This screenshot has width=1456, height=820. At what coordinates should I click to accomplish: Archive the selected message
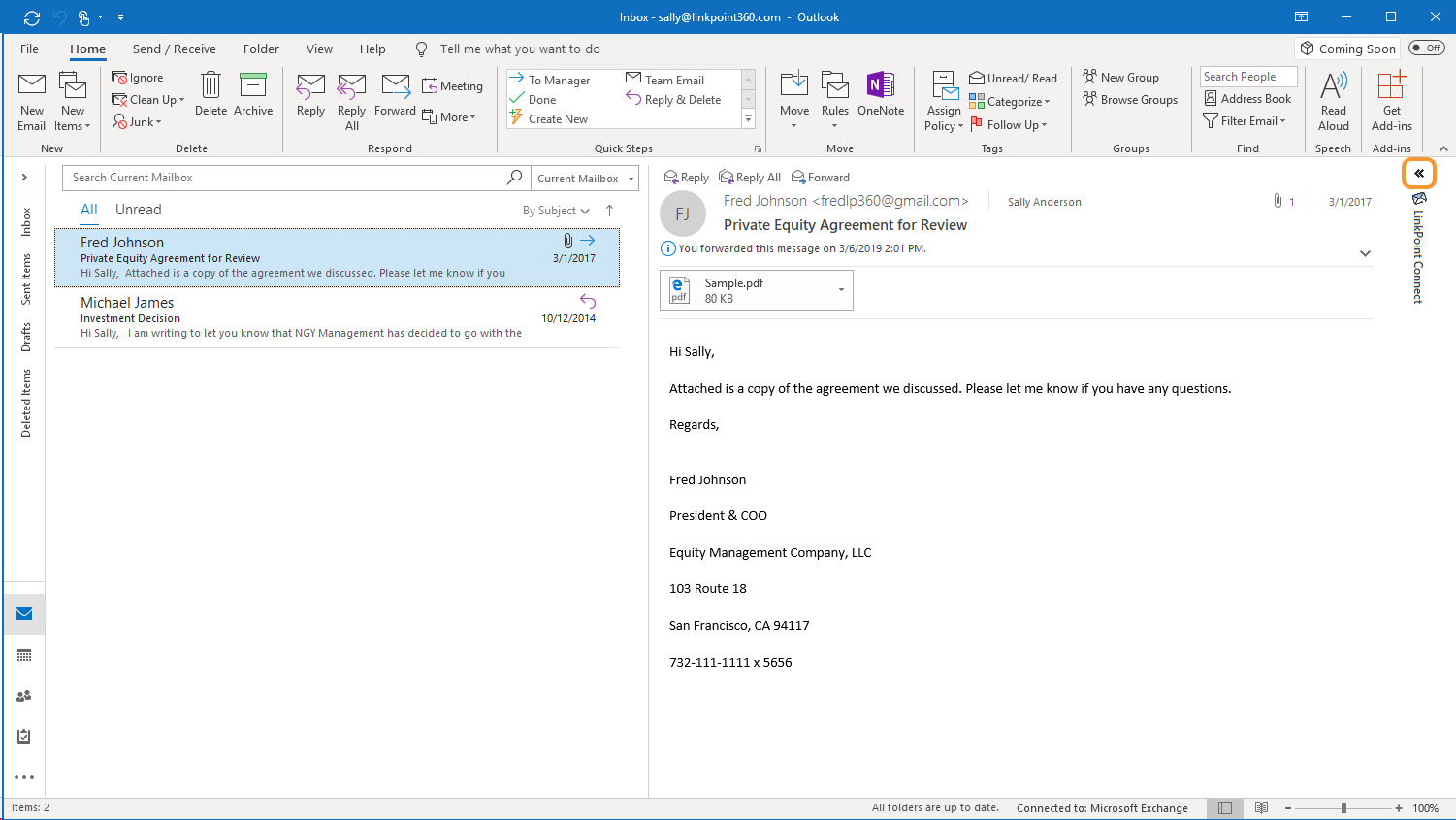click(x=253, y=95)
